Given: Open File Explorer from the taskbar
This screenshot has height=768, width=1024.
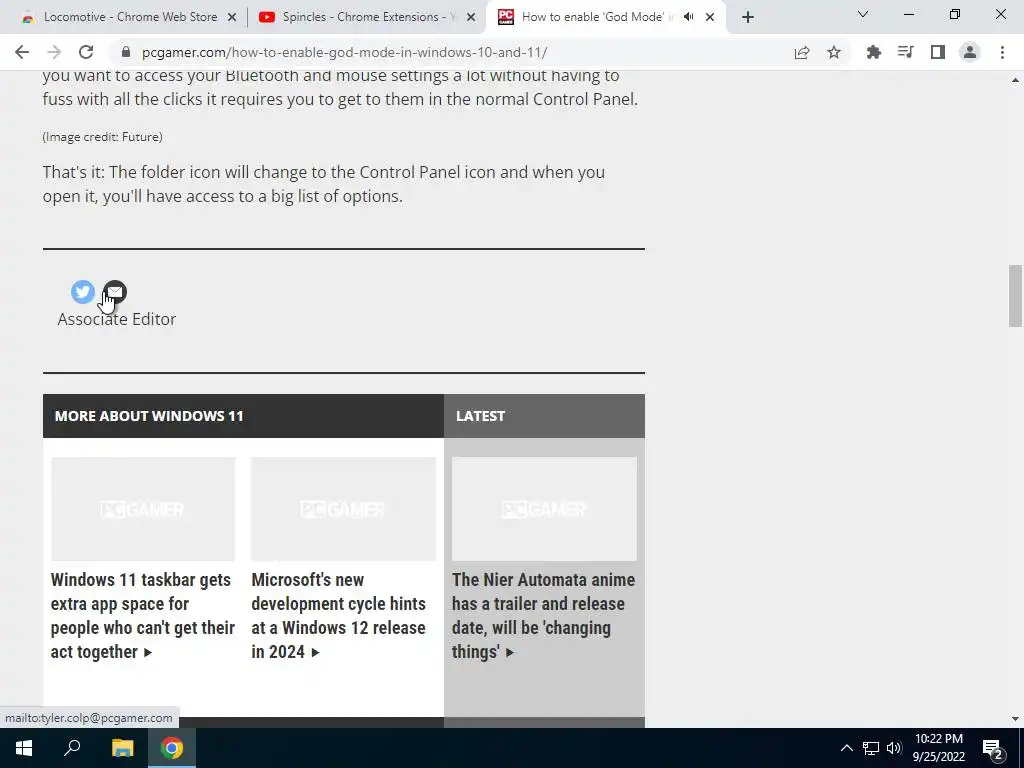Looking at the screenshot, I should coord(122,748).
